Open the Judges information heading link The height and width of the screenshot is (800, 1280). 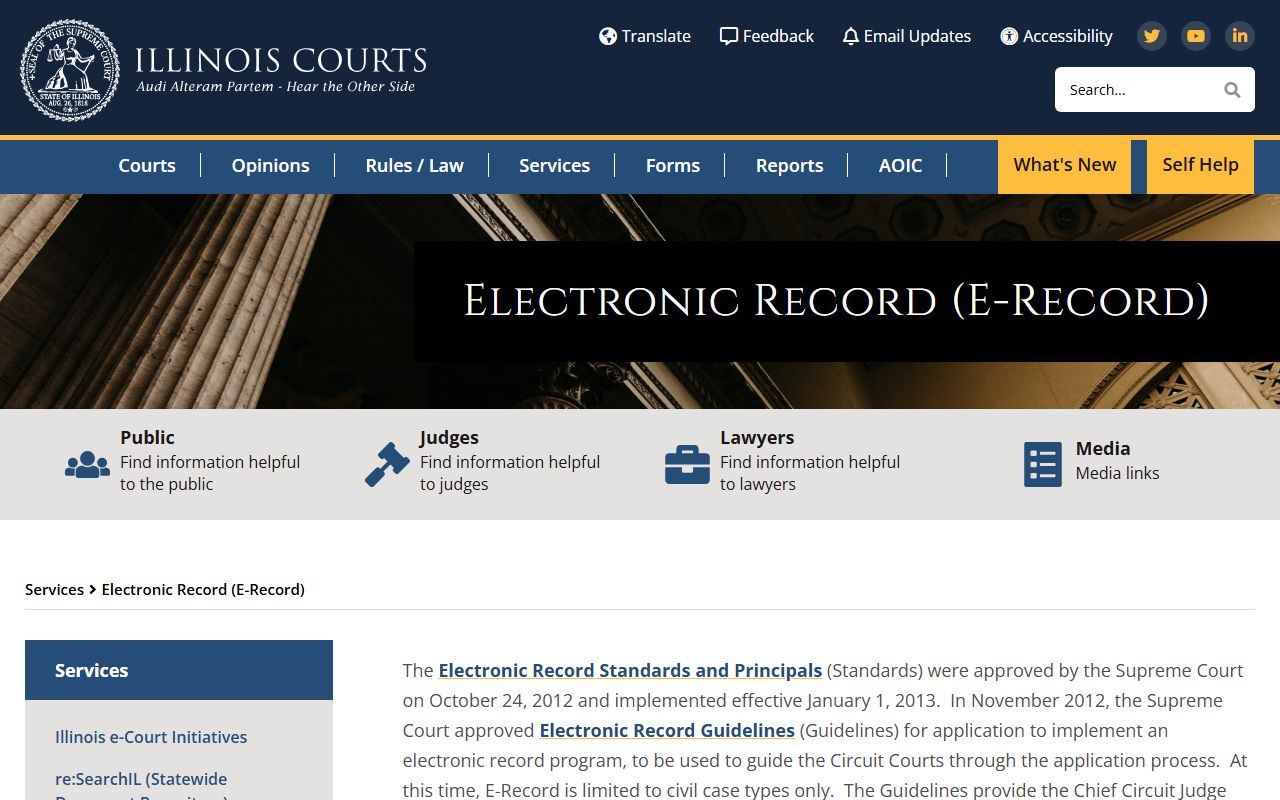449,437
